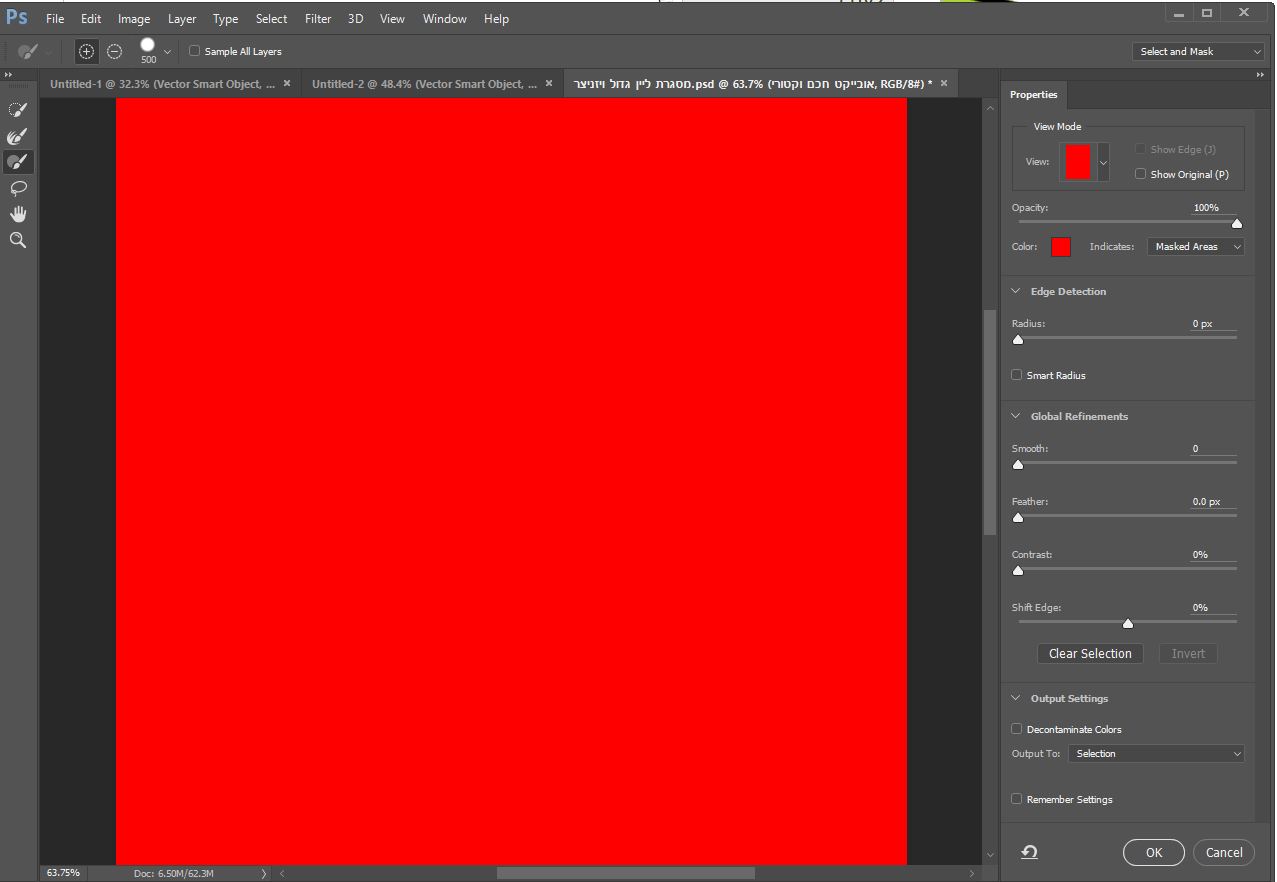
Task: Open the Select menu
Action: click(271, 18)
